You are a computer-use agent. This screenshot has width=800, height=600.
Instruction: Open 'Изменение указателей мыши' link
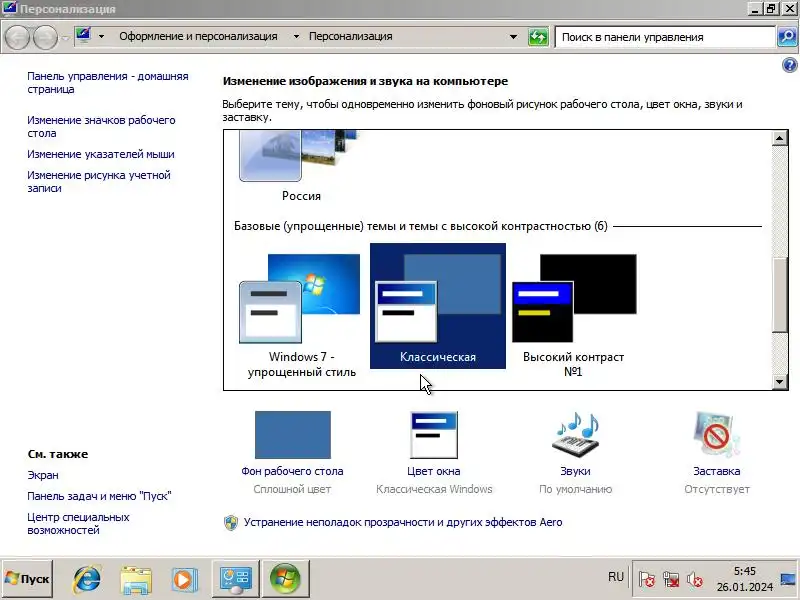(x=101, y=154)
